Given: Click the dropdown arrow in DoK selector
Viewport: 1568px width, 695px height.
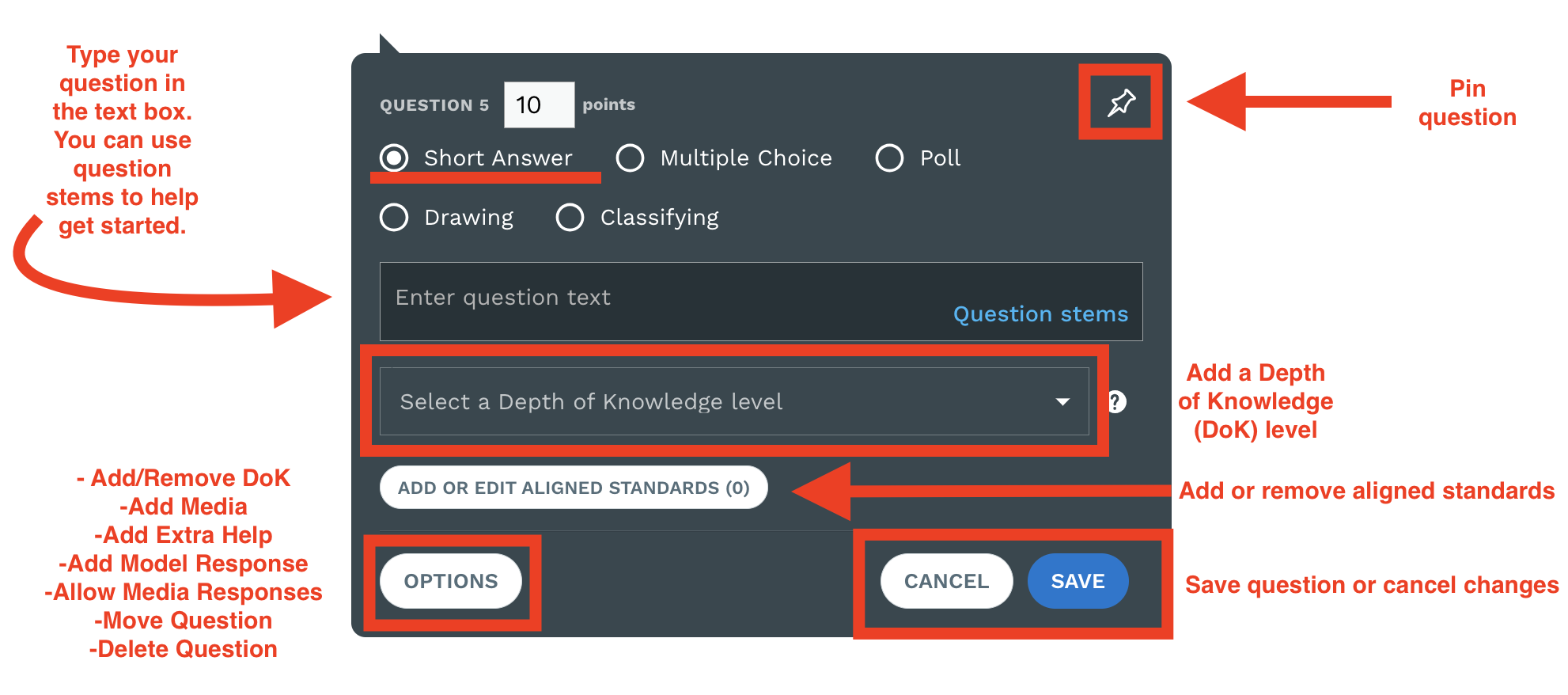Looking at the screenshot, I should tap(1062, 402).
